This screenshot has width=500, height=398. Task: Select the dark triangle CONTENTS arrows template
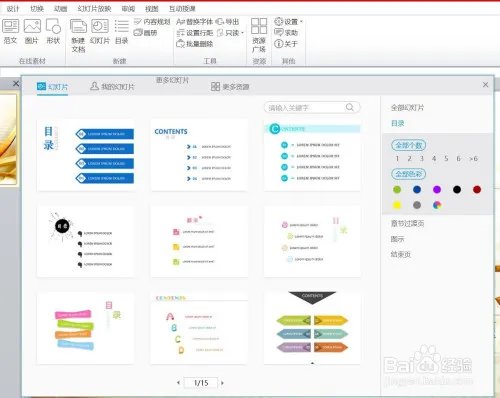point(312,328)
